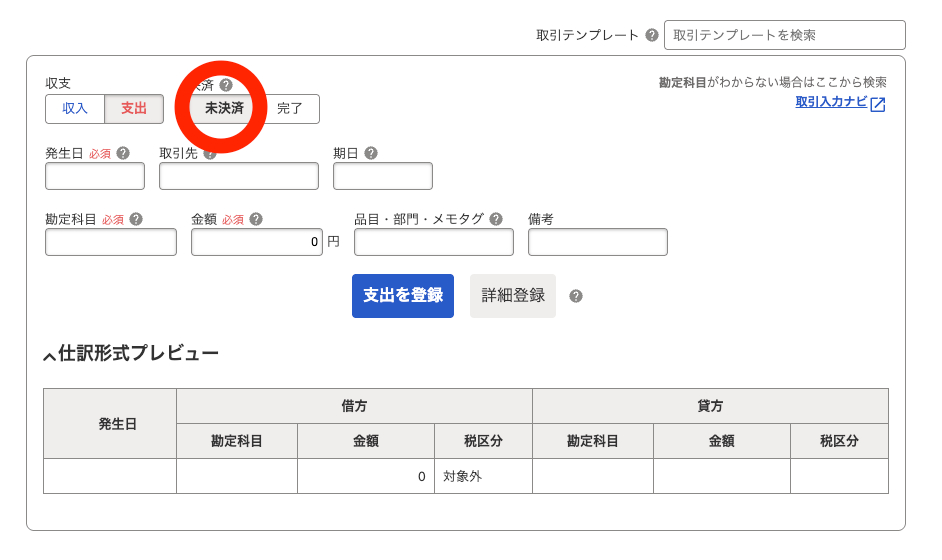Viewport: 942px width, 560px height.
Task: Open the 取引先 combo field
Action: point(239,176)
